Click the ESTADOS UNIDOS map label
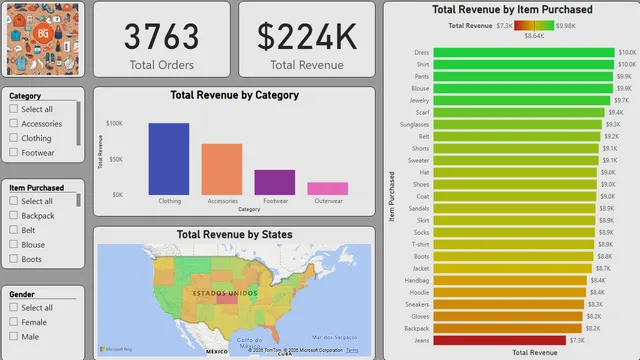Viewport: 640px width, 360px height. tap(225, 293)
